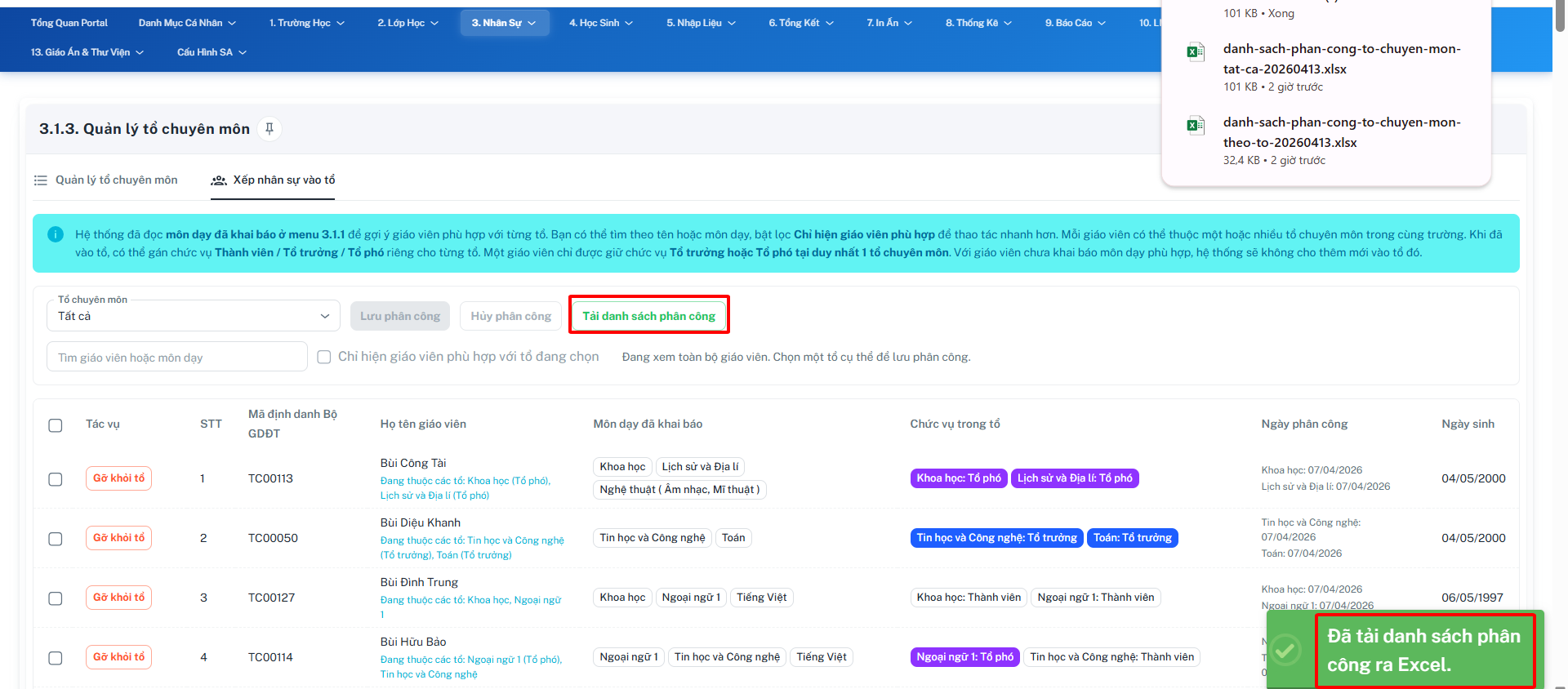Screen dimensions: 1568x689
Task: Tick the select-all checkbox in table header
Action: [56, 425]
